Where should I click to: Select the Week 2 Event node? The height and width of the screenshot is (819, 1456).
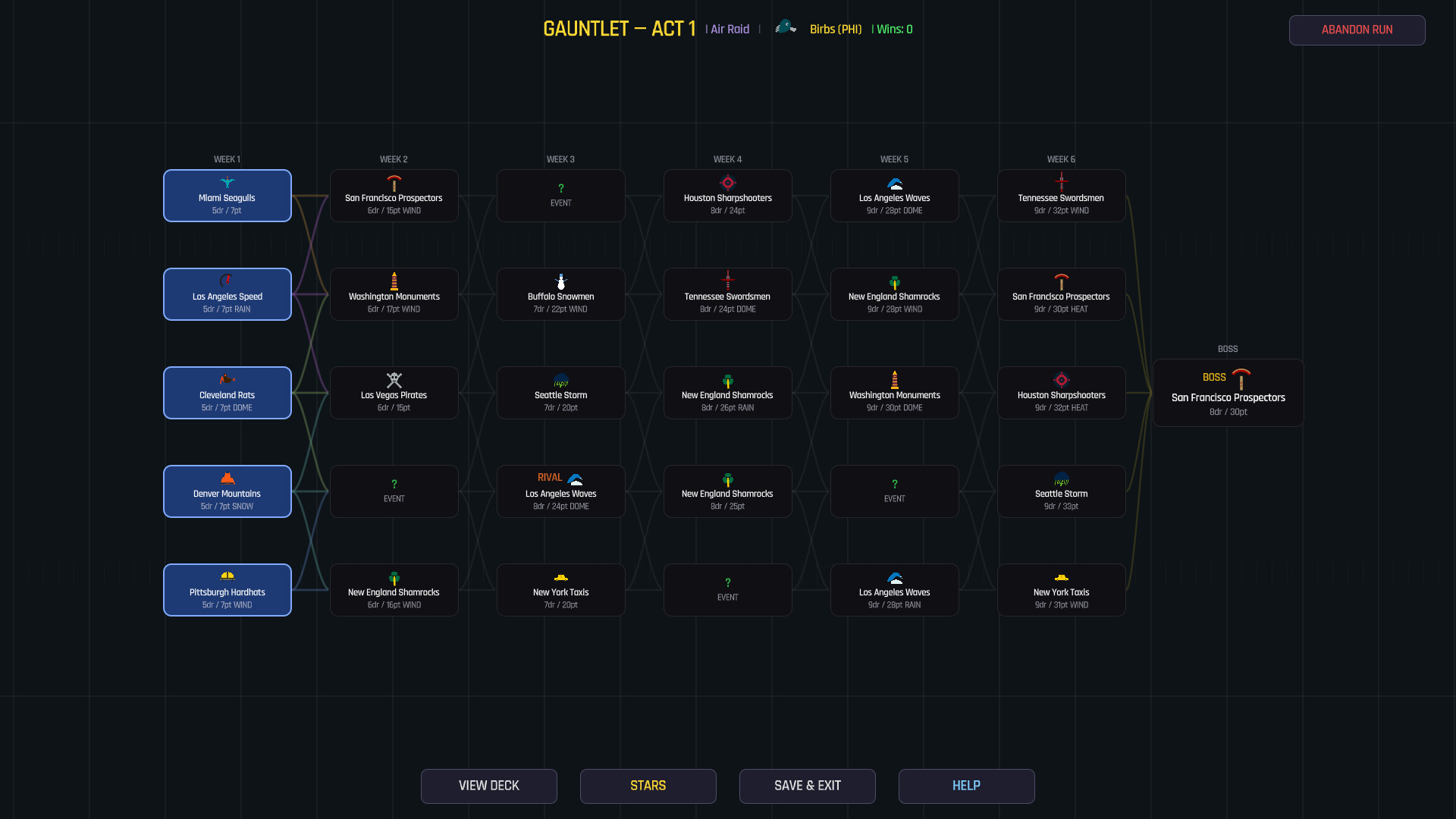(394, 491)
